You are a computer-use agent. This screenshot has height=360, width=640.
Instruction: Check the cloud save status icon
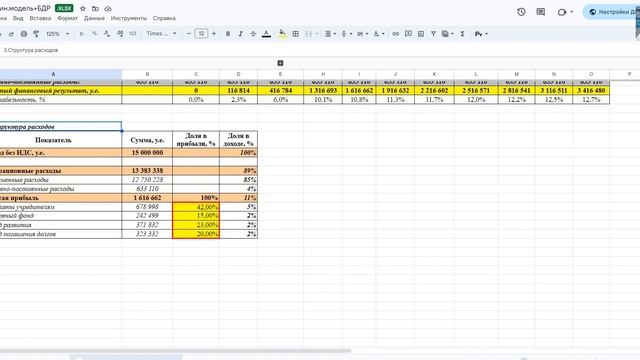pos(108,9)
